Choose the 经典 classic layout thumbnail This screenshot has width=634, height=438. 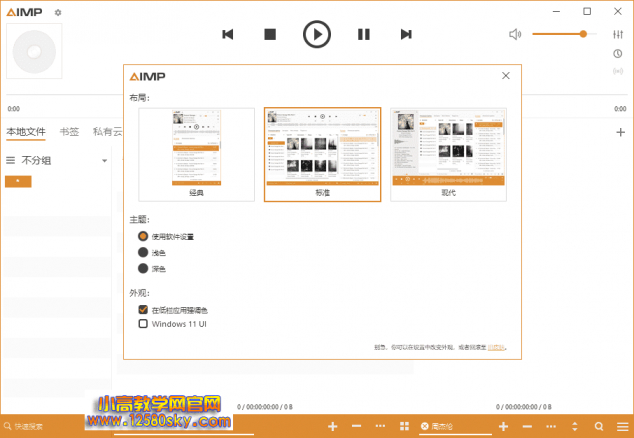click(197, 154)
